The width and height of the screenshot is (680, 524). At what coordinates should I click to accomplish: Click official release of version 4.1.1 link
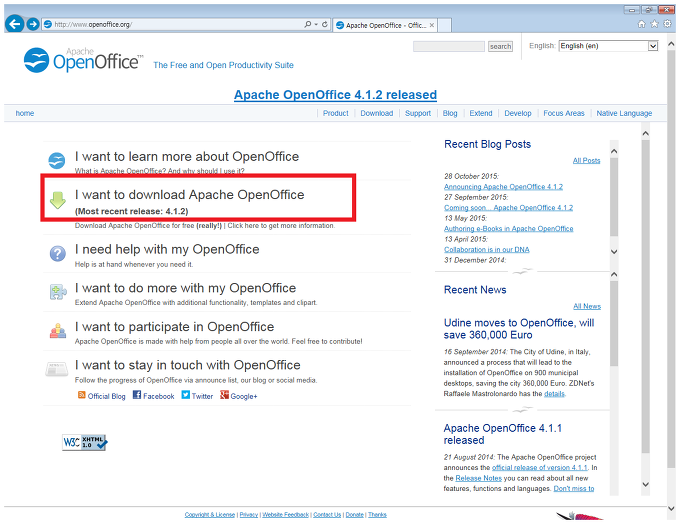click(539, 468)
